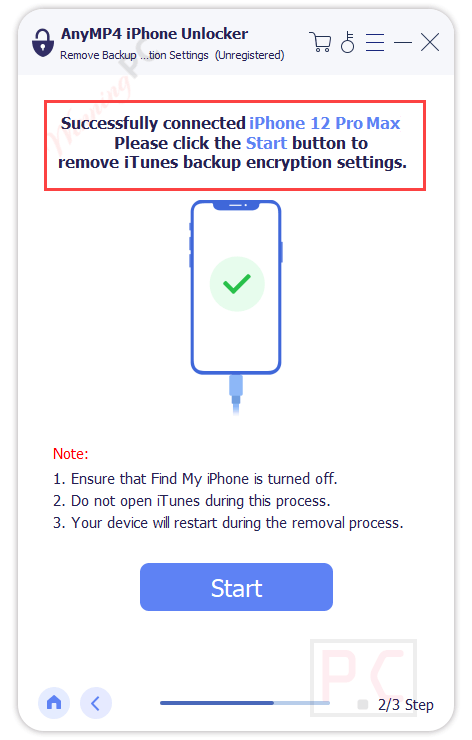Click the iPhone 12 Pro Max device name
This screenshot has width=472, height=740.
pyautogui.click(x=325, y=123)
